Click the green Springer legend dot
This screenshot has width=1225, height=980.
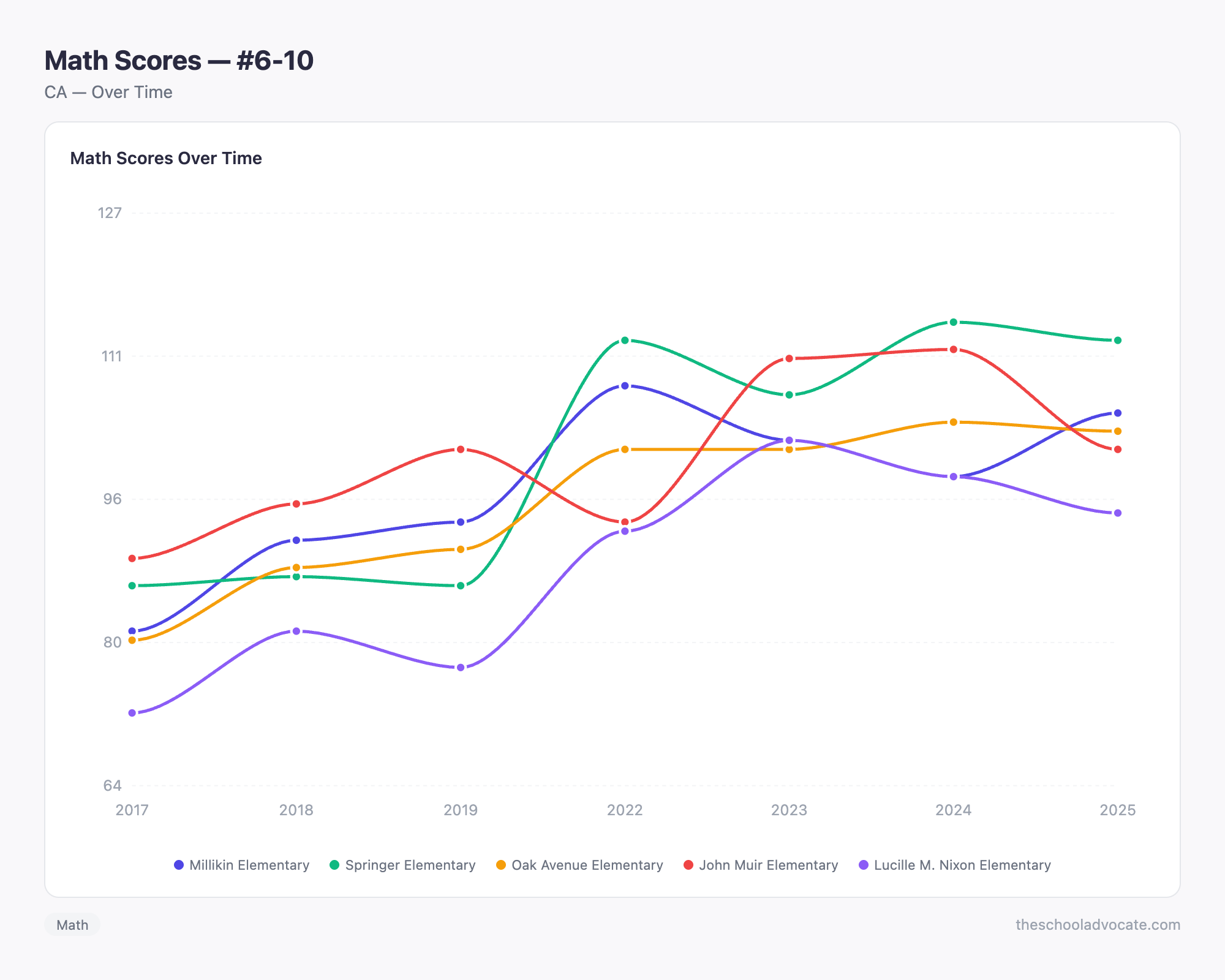(334, 865)
